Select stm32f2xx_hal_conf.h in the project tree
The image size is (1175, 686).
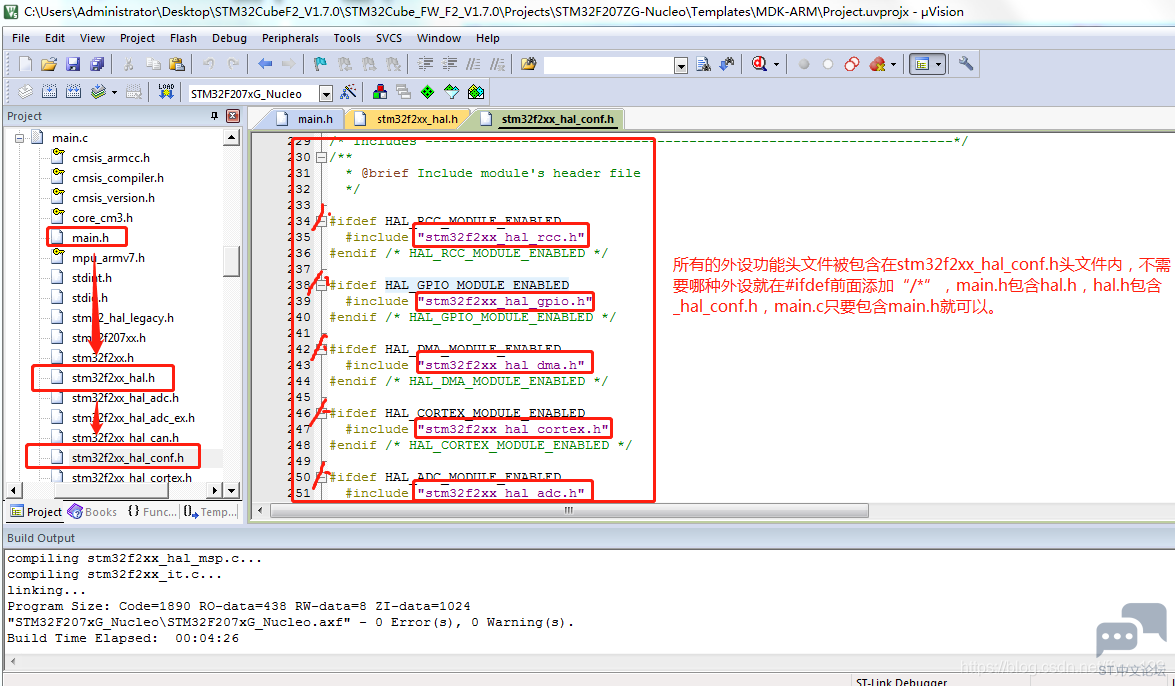[x=127, y=458]
